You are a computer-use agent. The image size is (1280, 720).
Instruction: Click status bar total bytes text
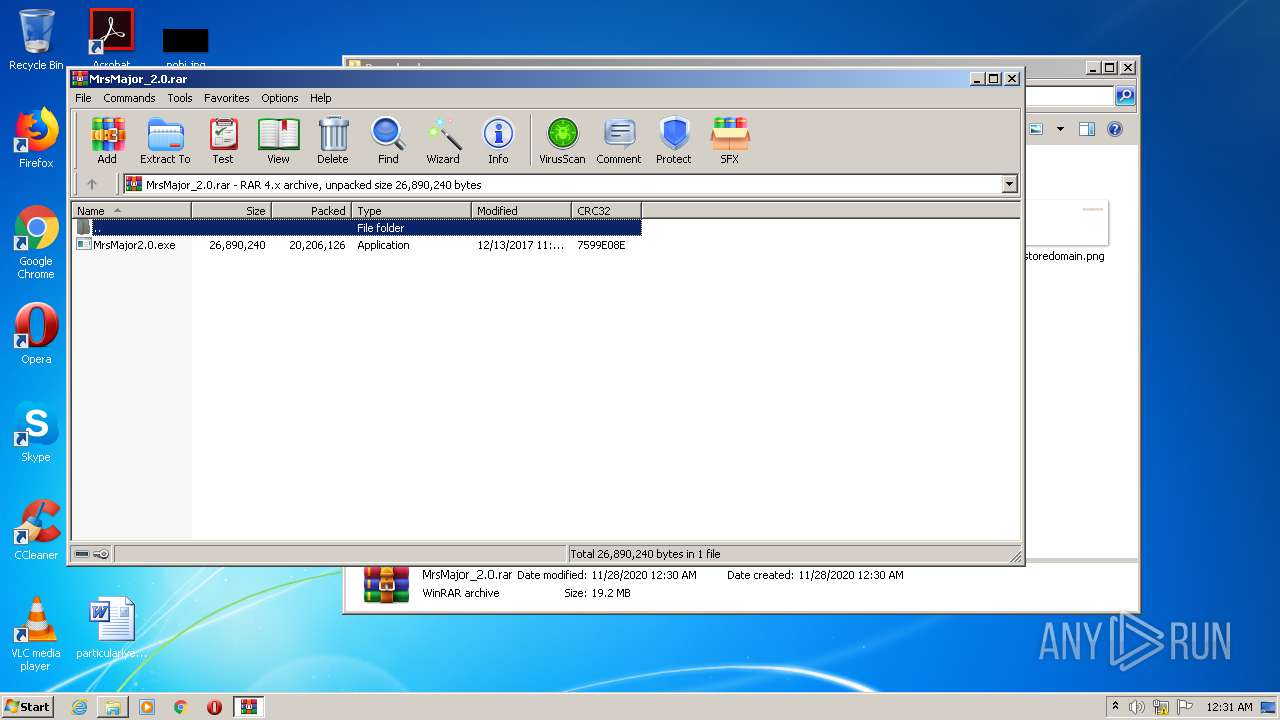pyautogui.click(x=645, y=554)
